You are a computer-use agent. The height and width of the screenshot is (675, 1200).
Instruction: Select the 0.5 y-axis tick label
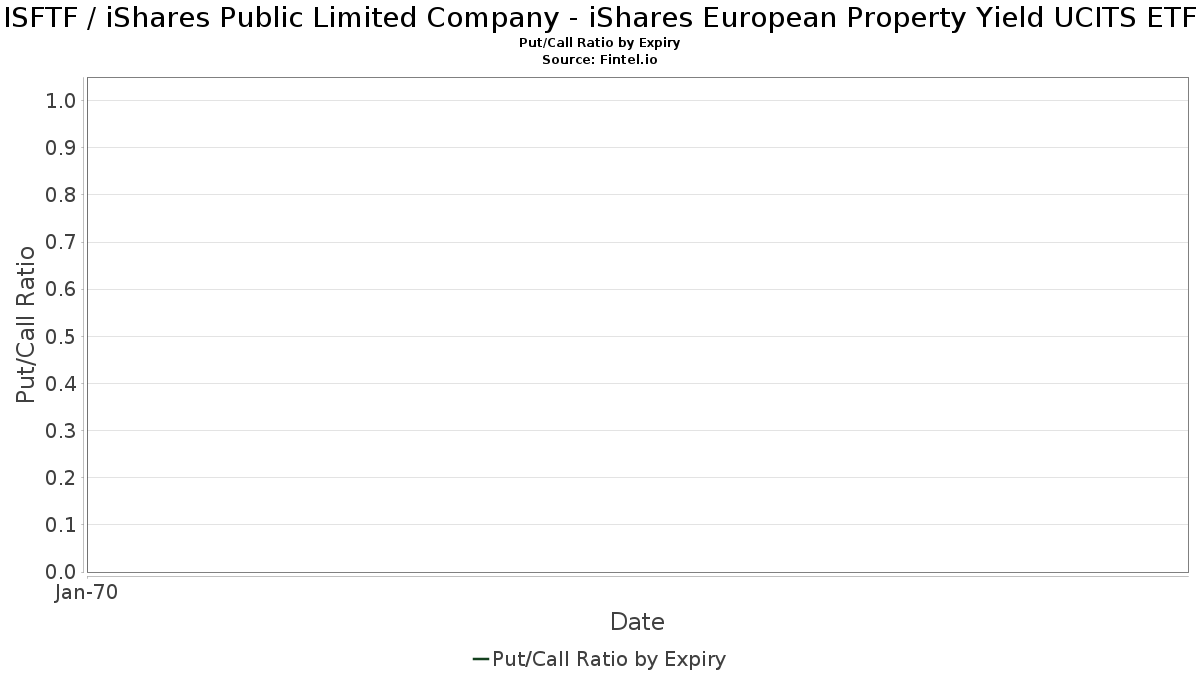[x=62, y=336]
